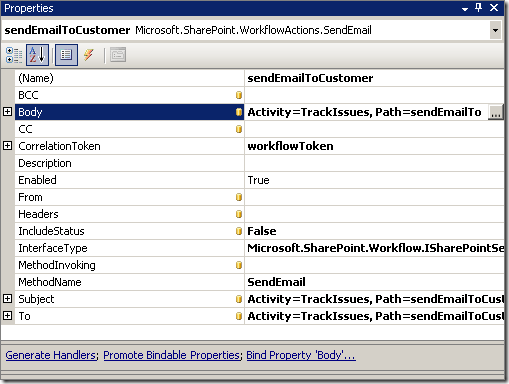This screenshot has height=384, width=509.
Task: Click the bind indicator for IncludeStatus
Action: pyautogui.click(x=239, y=231)
